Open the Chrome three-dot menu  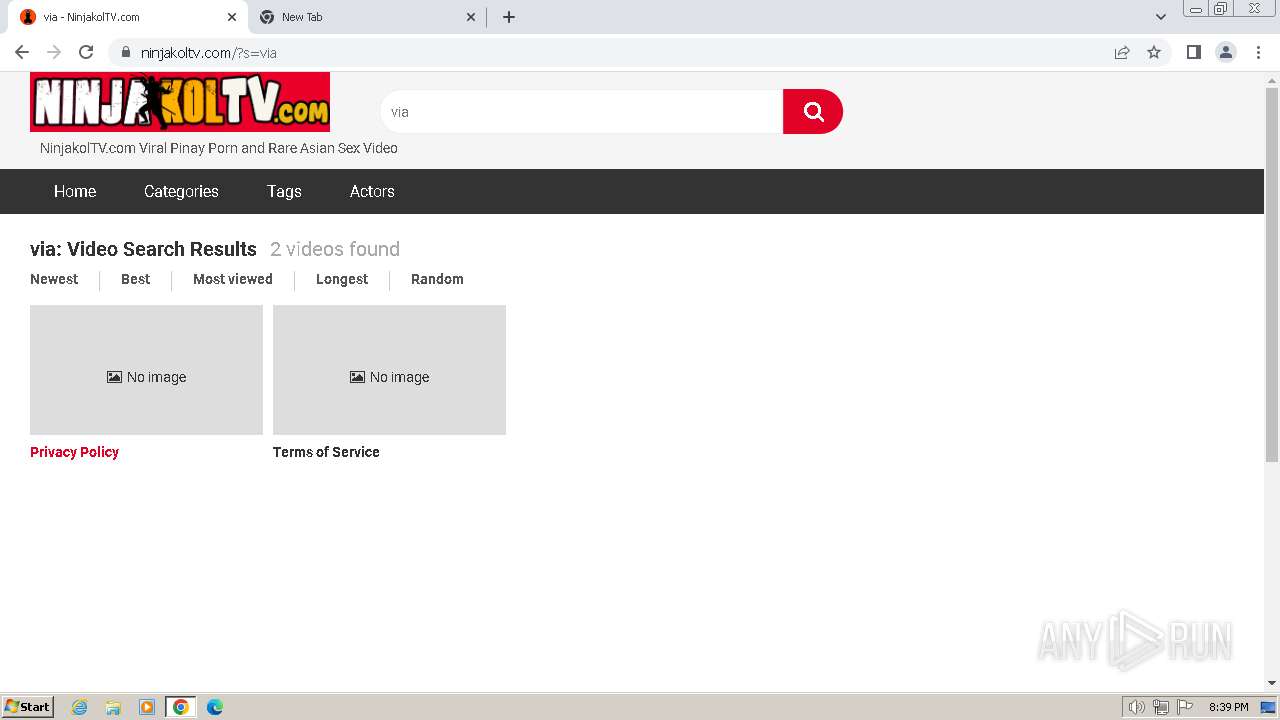coord(1258,52)
